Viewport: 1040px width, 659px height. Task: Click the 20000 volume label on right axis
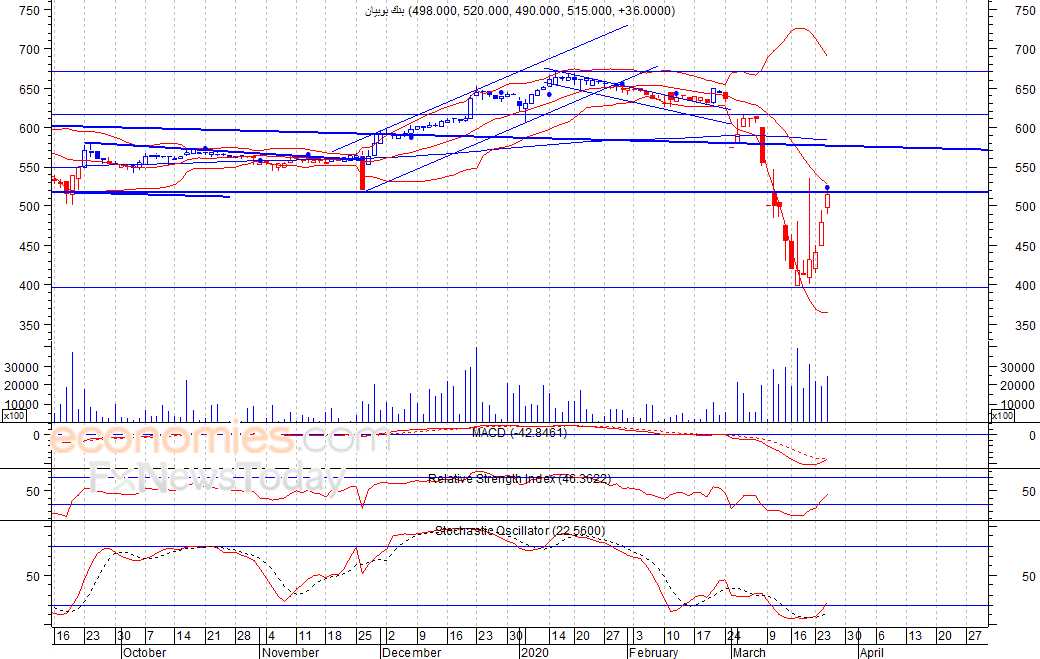[x=1017, y=386]
